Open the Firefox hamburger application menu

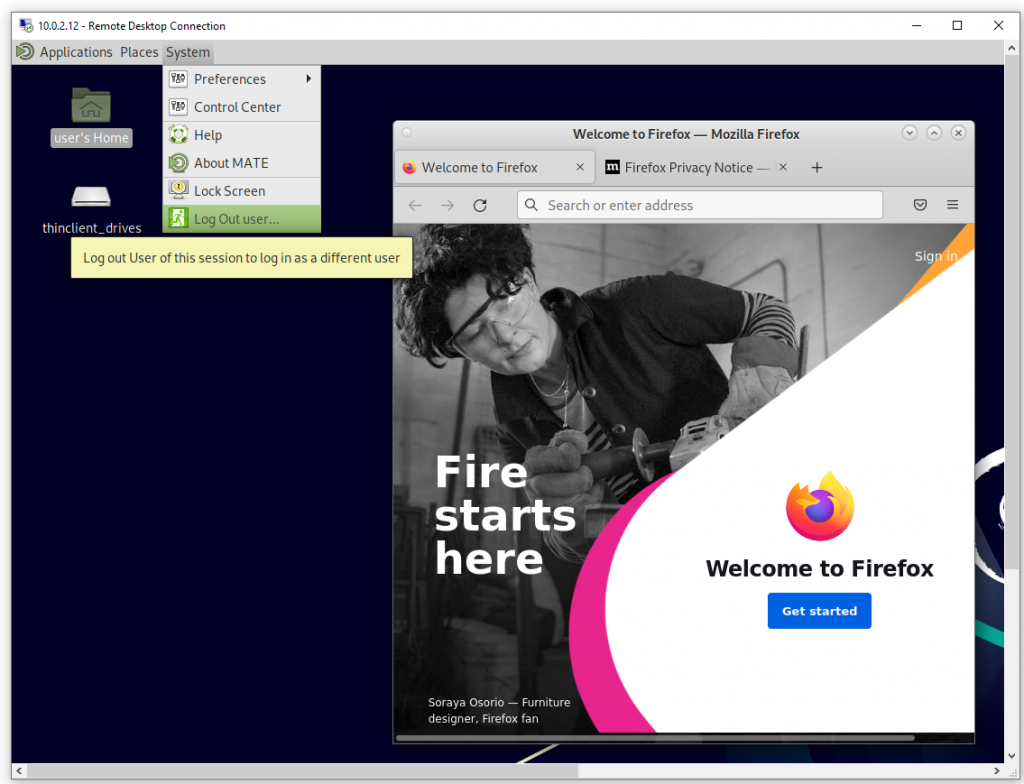point(953,205)
